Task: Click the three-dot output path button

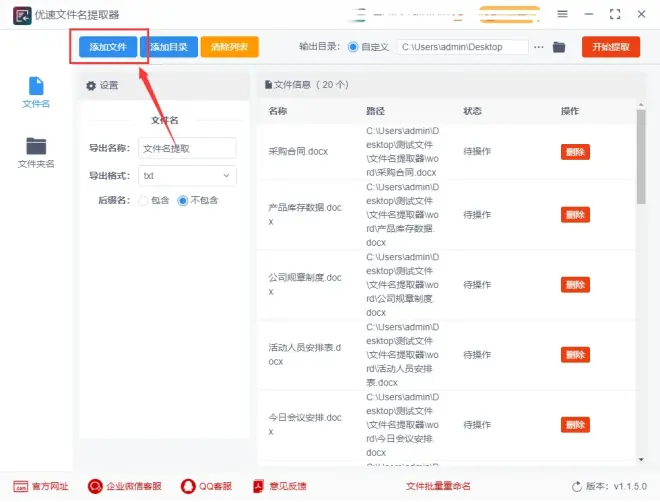Action: click(x=540, y=47)
